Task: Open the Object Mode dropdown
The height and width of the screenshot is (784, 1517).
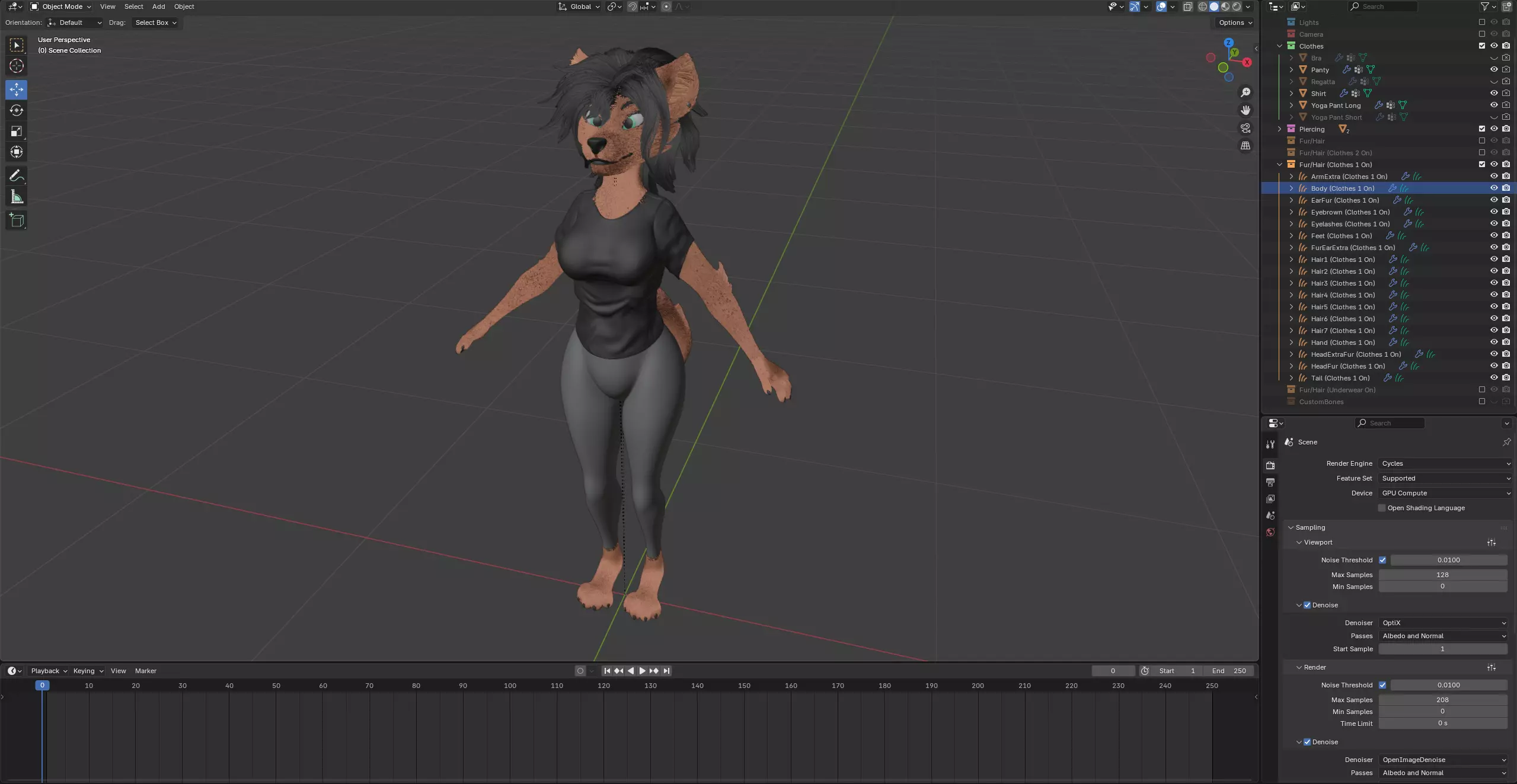Action: pos(60,7)
